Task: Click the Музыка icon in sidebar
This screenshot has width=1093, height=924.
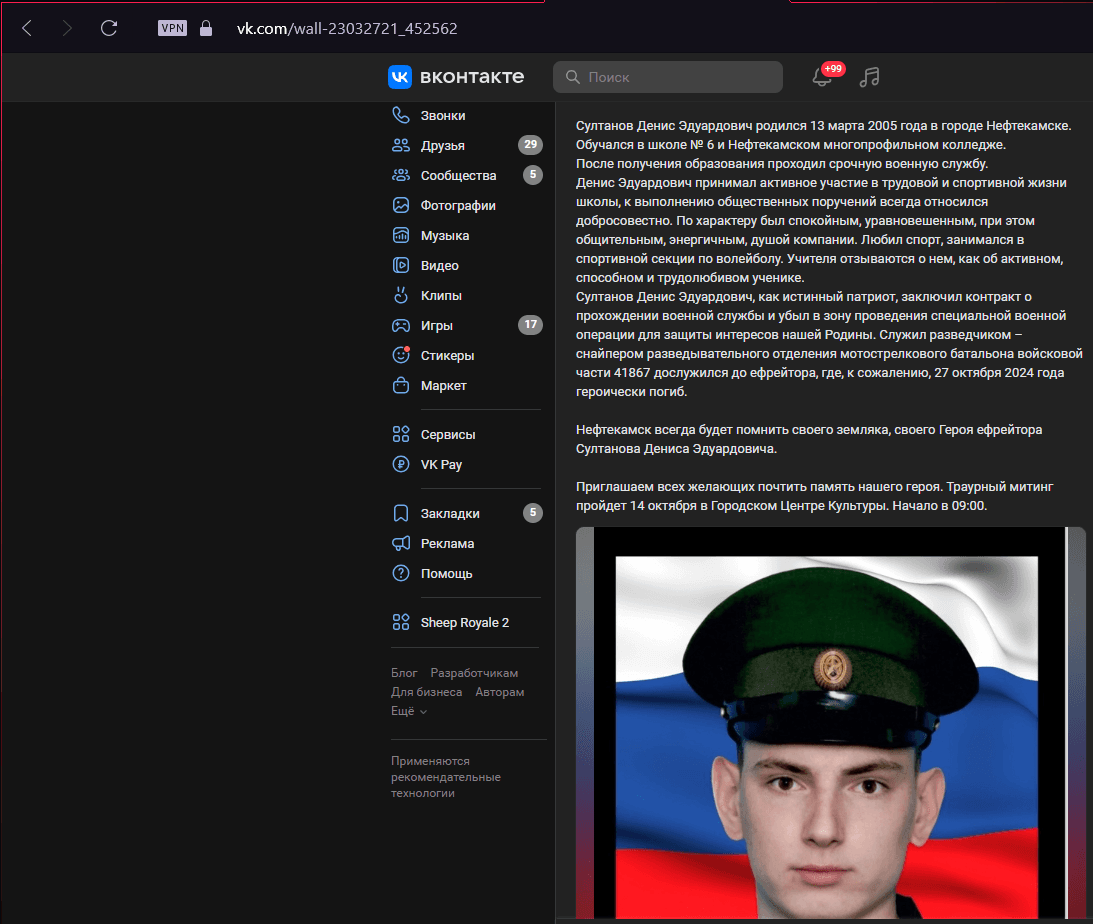Action: pyautogui.click(x=401, y=235)
